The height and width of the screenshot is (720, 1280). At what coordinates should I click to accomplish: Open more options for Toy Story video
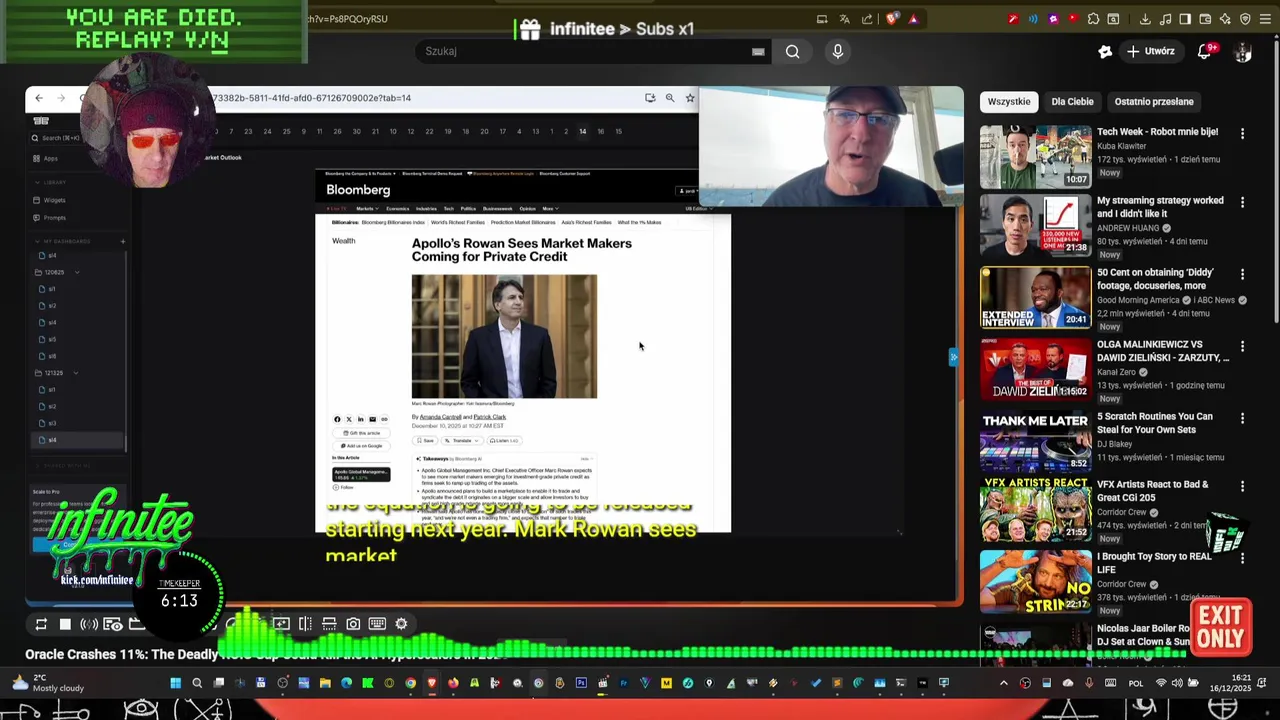(1242, 558)
